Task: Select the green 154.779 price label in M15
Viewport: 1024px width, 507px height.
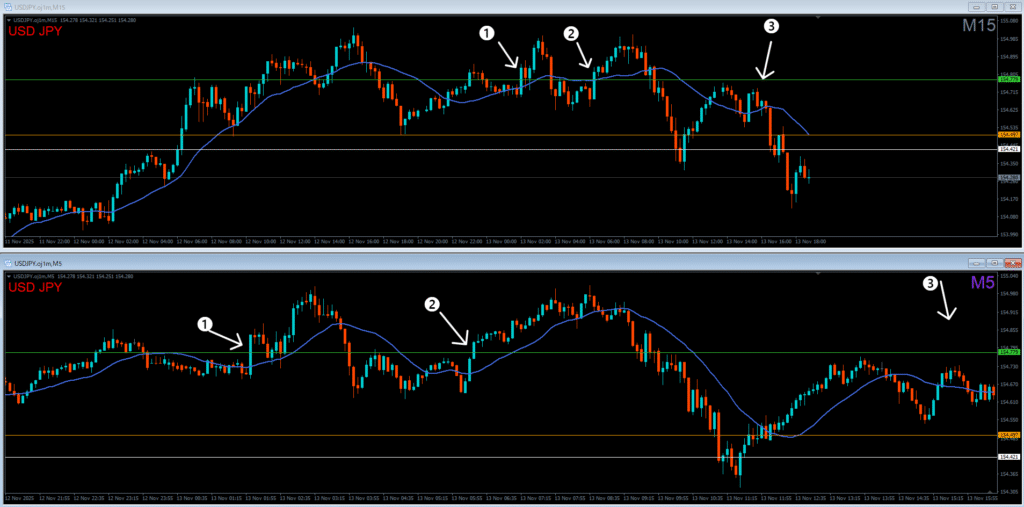Action: [1009, 79]
